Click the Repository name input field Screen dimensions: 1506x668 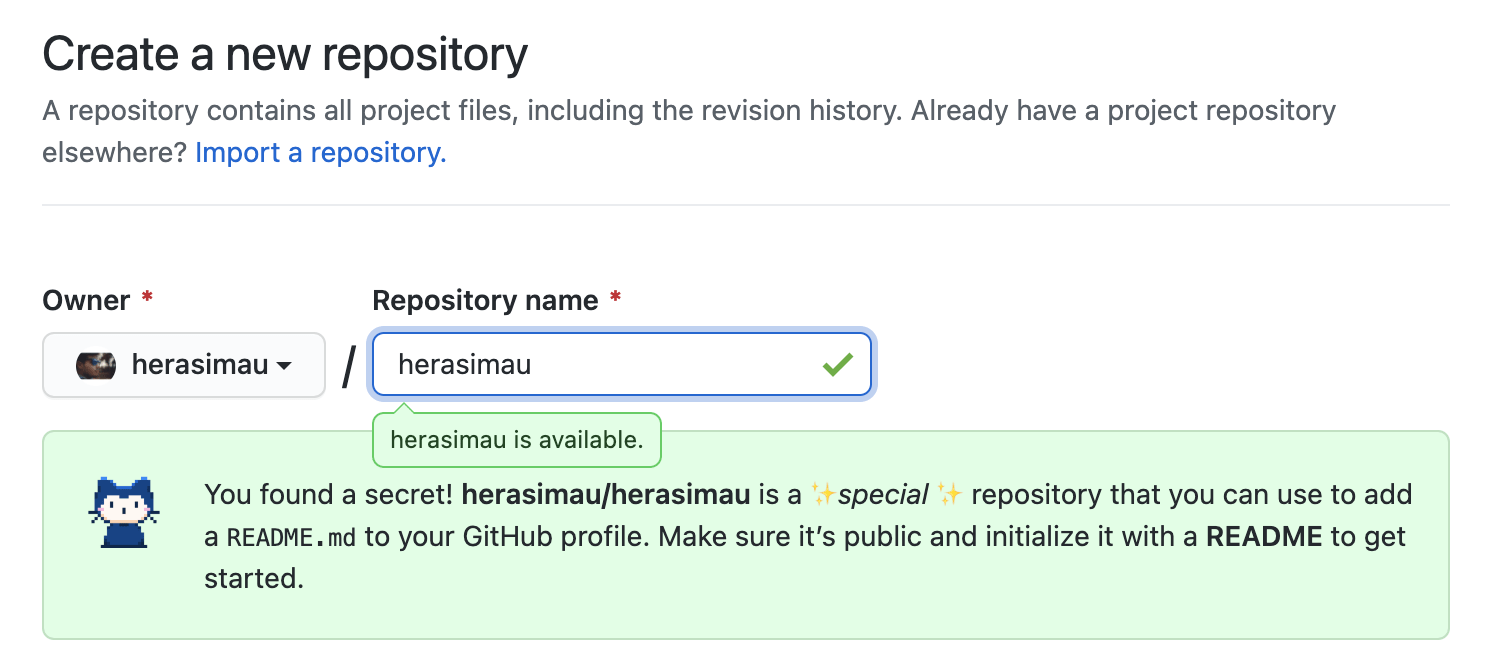(622, 365)
